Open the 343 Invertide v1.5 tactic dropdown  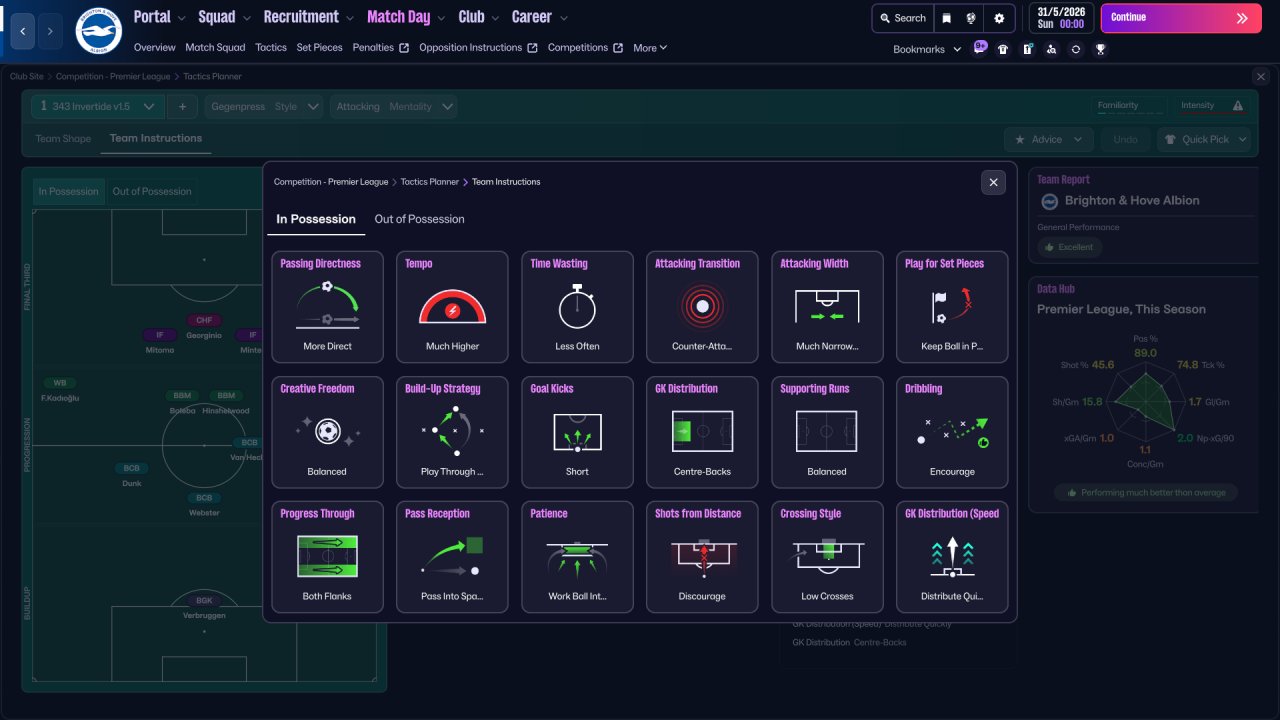pyautogui.click(x=97, y=106)
